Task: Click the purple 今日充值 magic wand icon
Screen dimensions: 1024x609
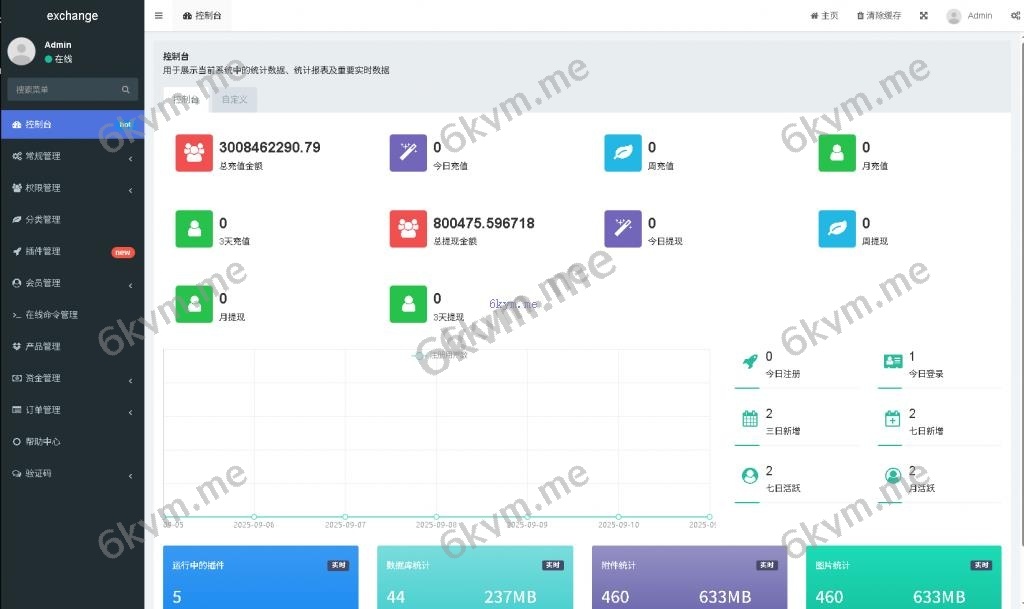Action: click(408, 153)
